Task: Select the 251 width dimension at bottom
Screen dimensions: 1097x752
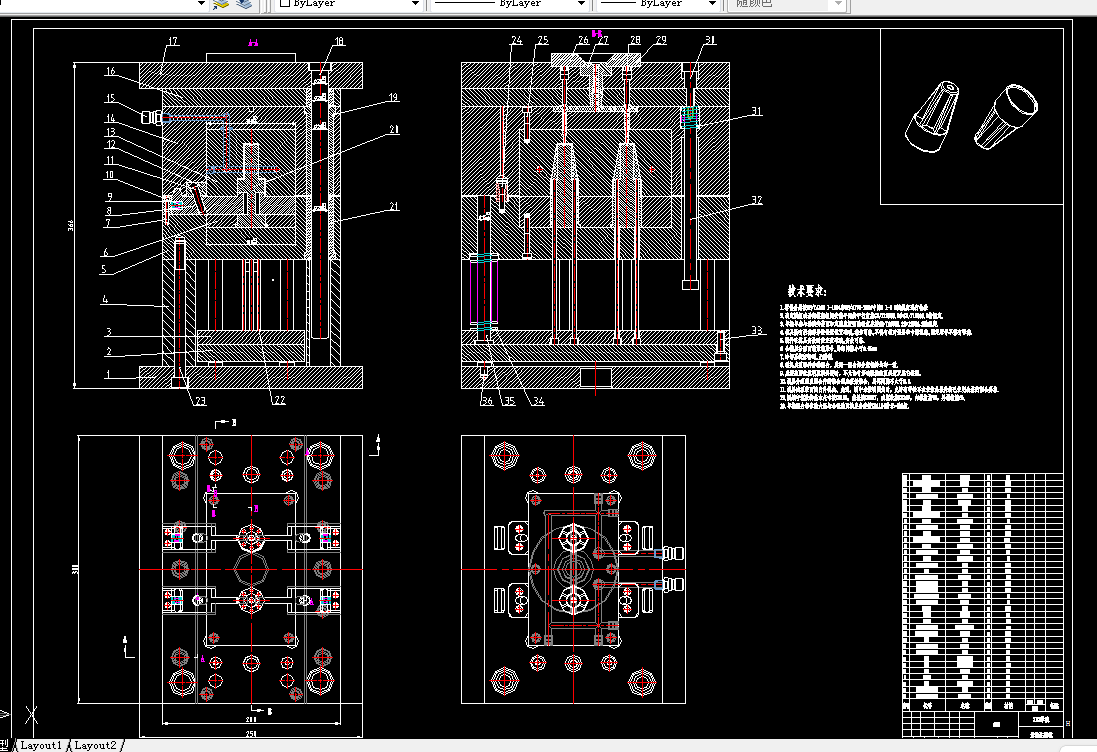Action: pos(251,734)
